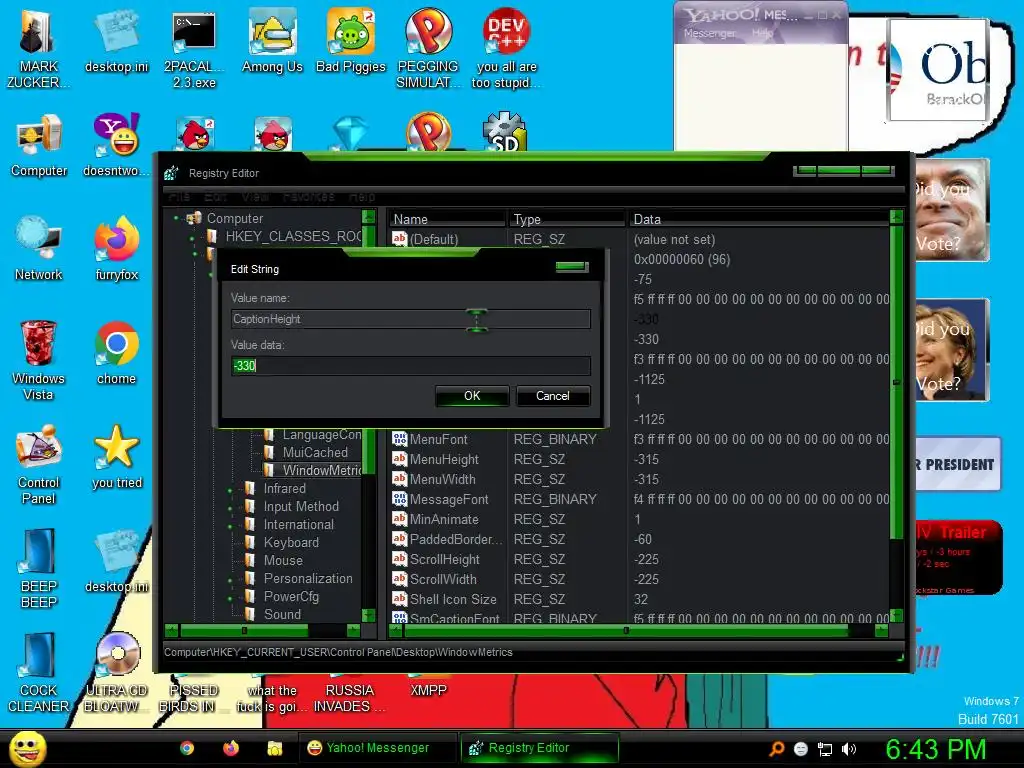Click the search magnifier tray icon

[776, 749]
